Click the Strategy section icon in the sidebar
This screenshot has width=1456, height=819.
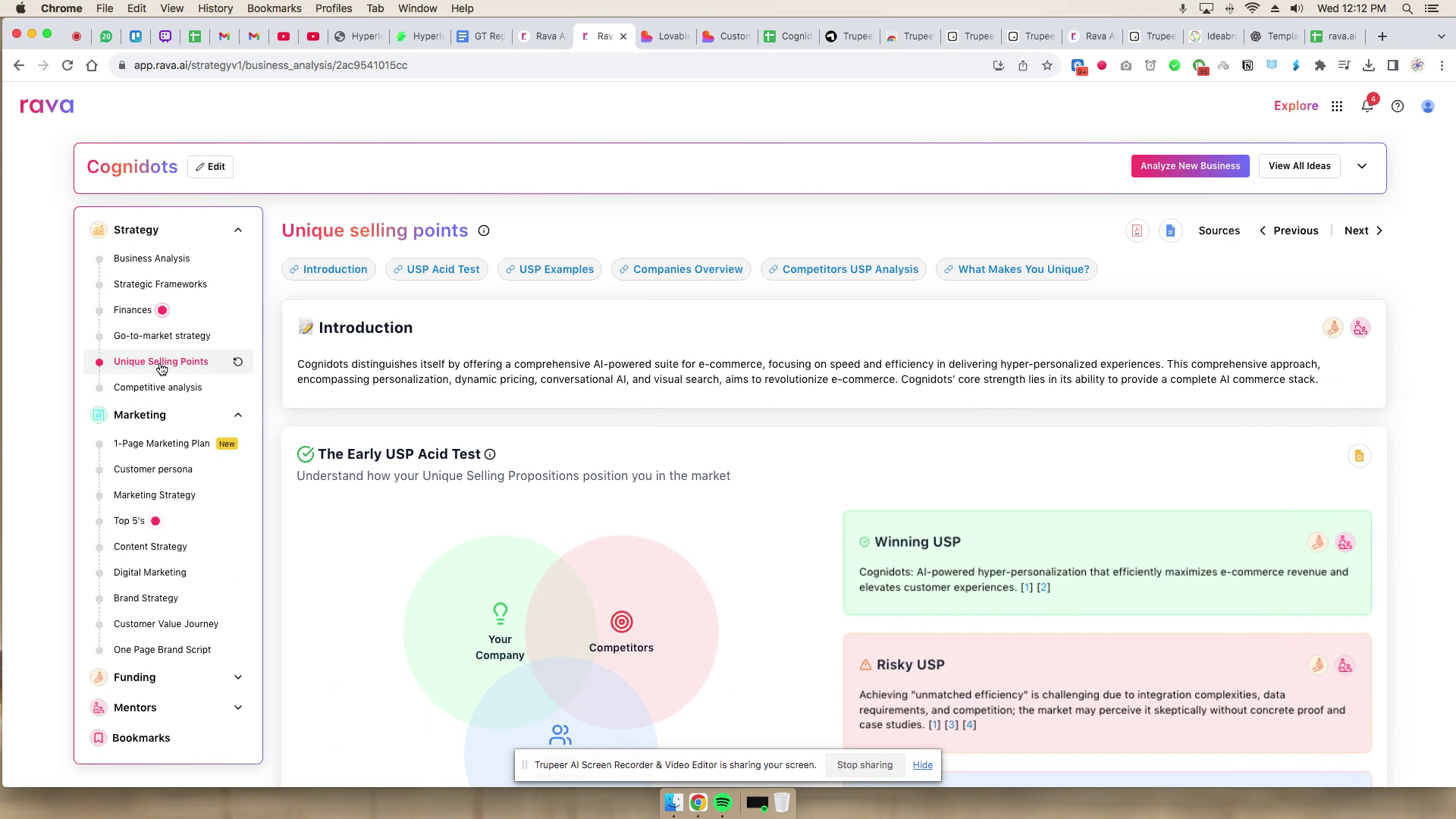pos(99,230)
